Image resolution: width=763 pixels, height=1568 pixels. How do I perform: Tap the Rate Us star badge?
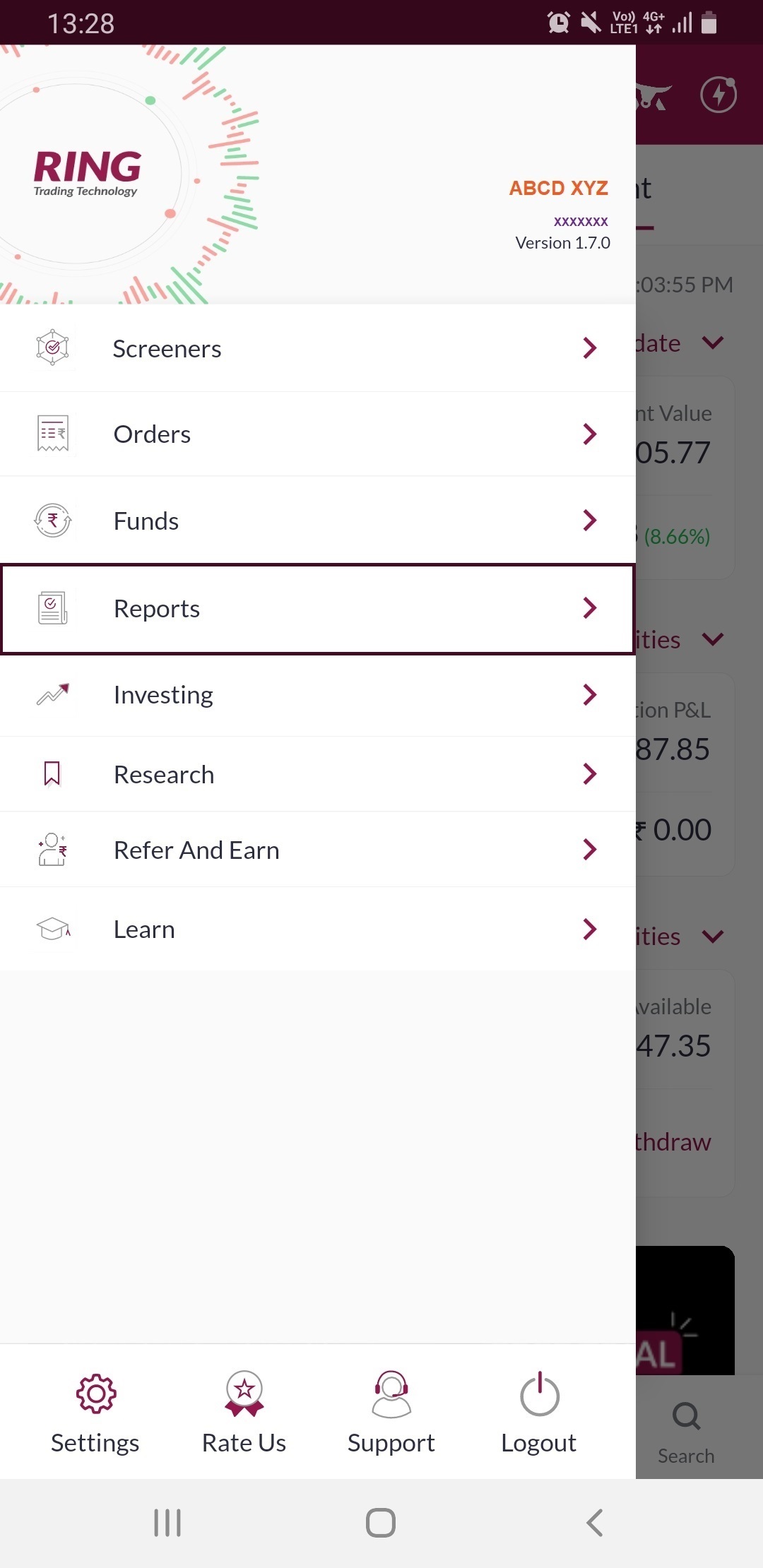tap(244, 1394)
